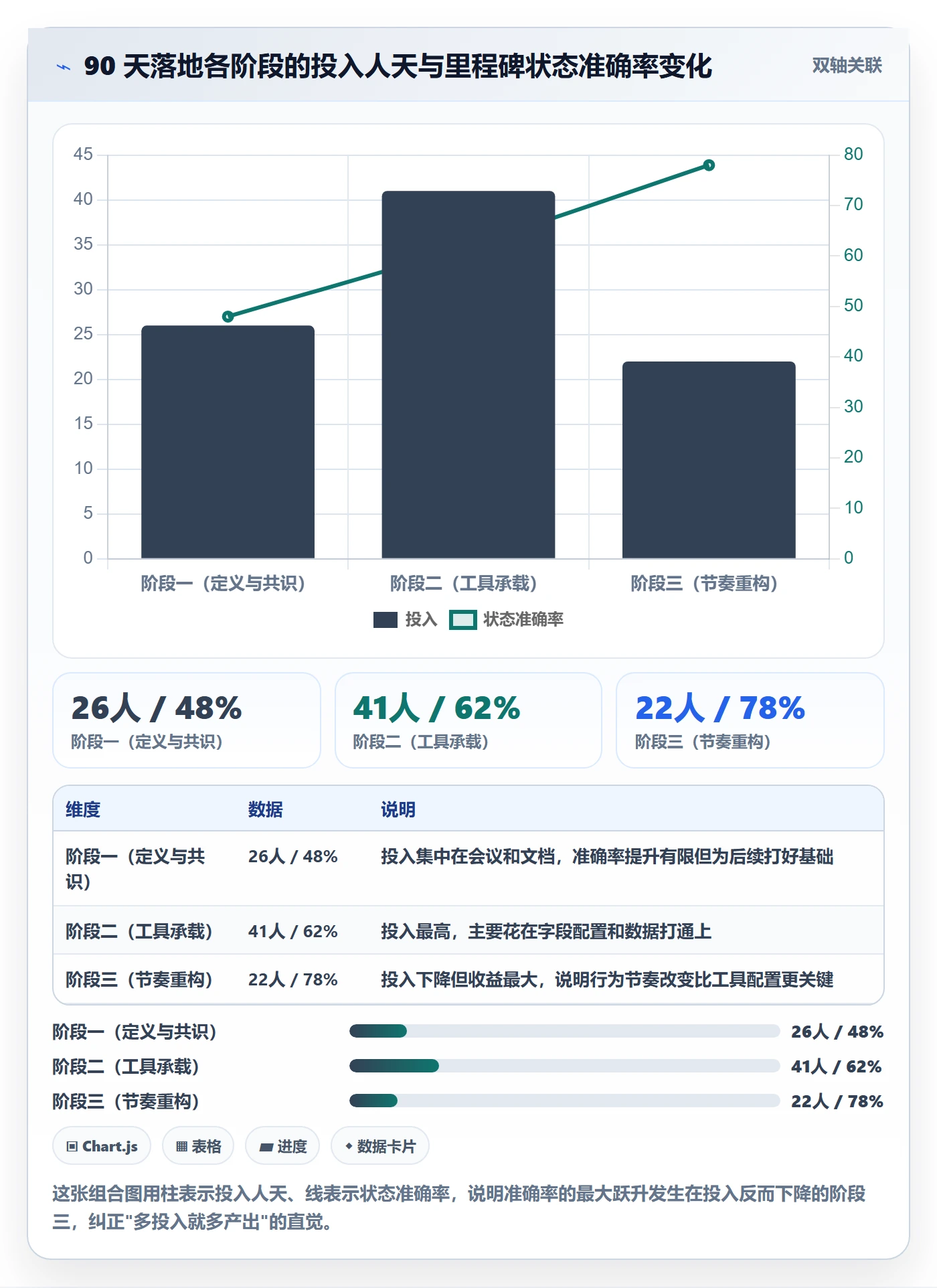Click the description starting 投入最高
The height and width of the screenshot is (1288, 937).
546,931
